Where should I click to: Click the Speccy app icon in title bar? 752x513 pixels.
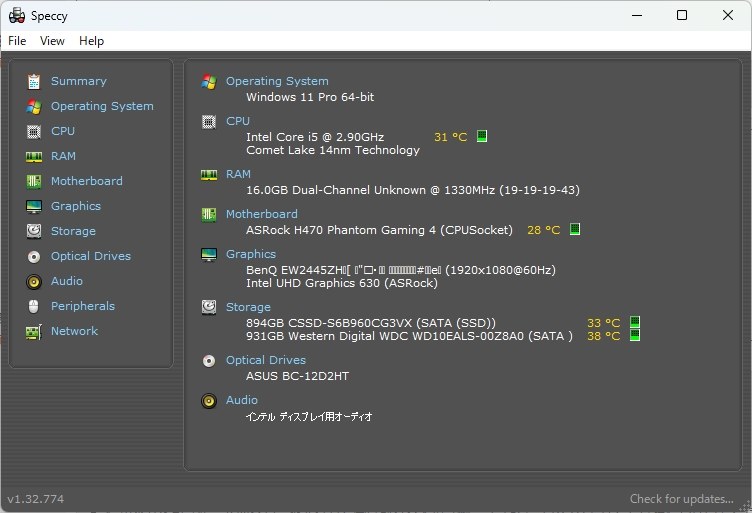click(17, 15)
